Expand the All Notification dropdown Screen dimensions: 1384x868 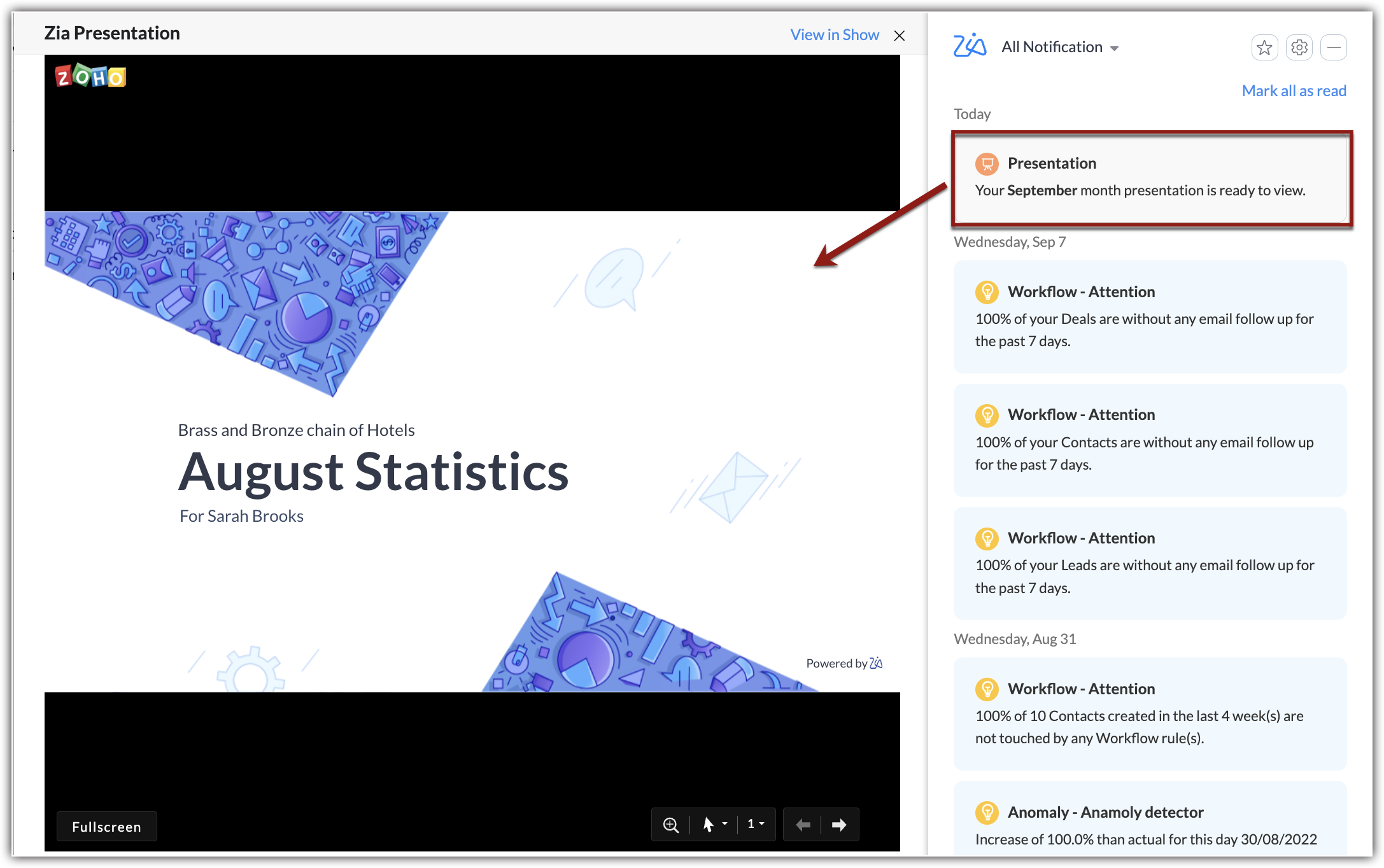click(1060, 47)
